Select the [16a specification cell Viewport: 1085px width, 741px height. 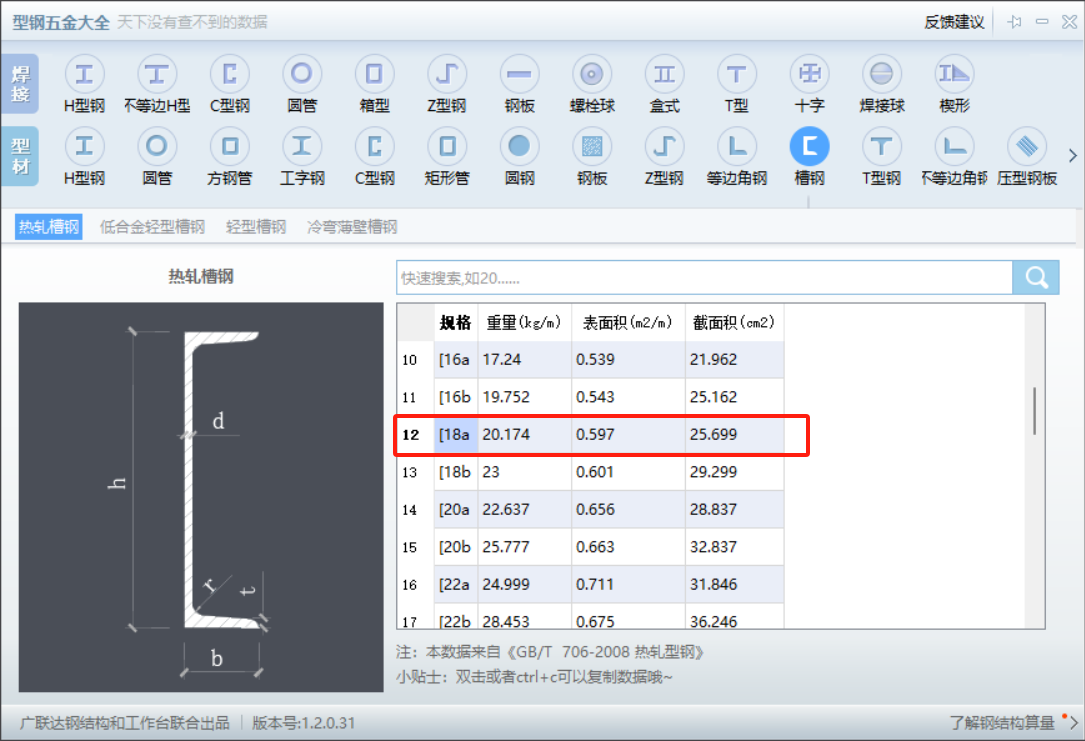(x=456, y=360)
